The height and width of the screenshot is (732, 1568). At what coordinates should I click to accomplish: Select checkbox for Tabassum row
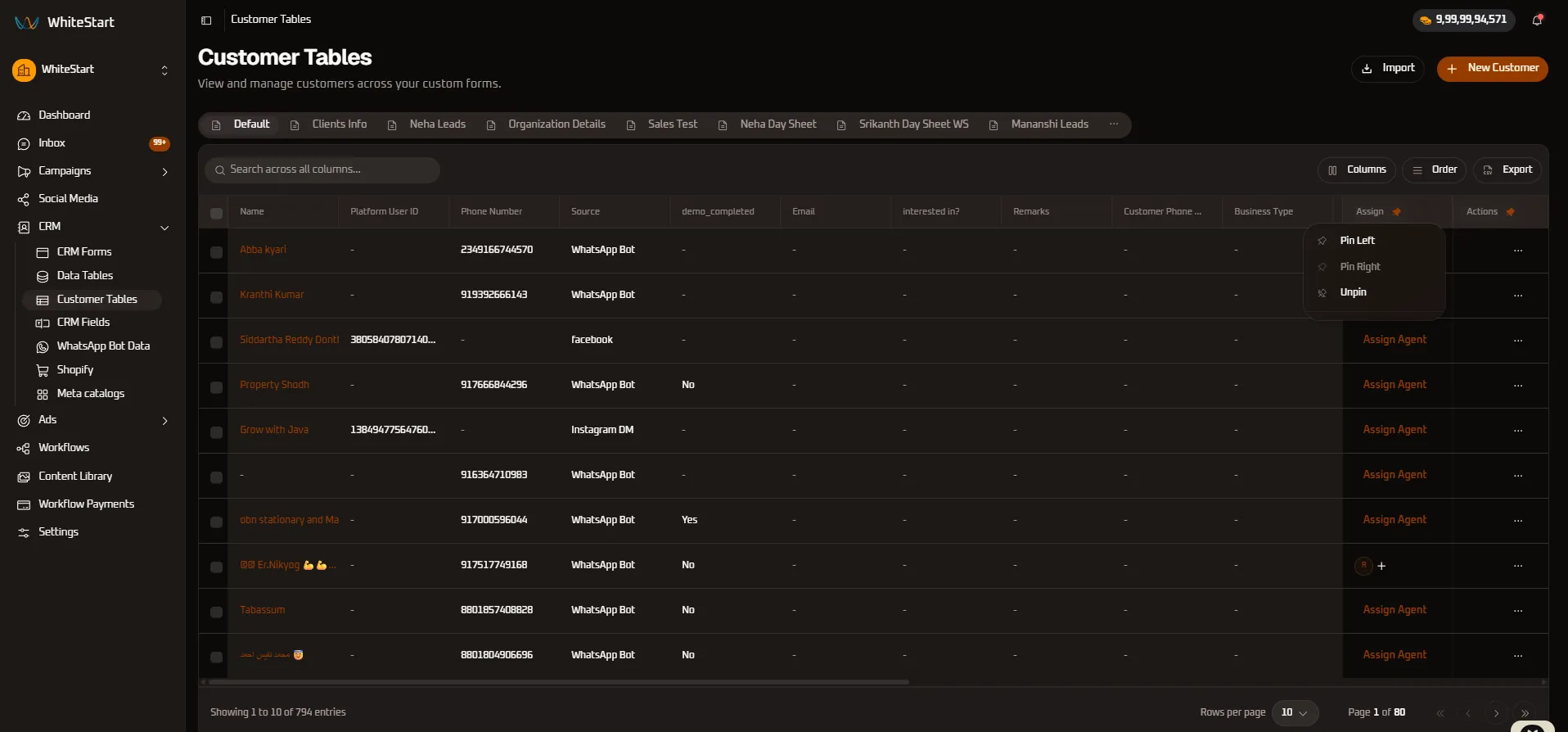pyautogui.click(x=216, y=612)
